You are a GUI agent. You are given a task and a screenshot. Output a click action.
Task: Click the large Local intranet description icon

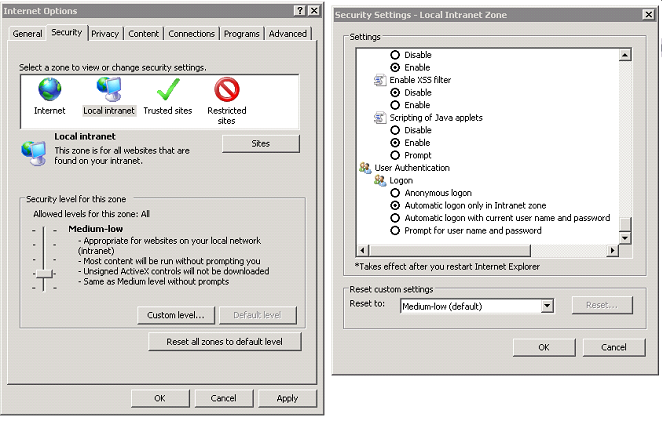pyautogui.click(x=34, y=153)
